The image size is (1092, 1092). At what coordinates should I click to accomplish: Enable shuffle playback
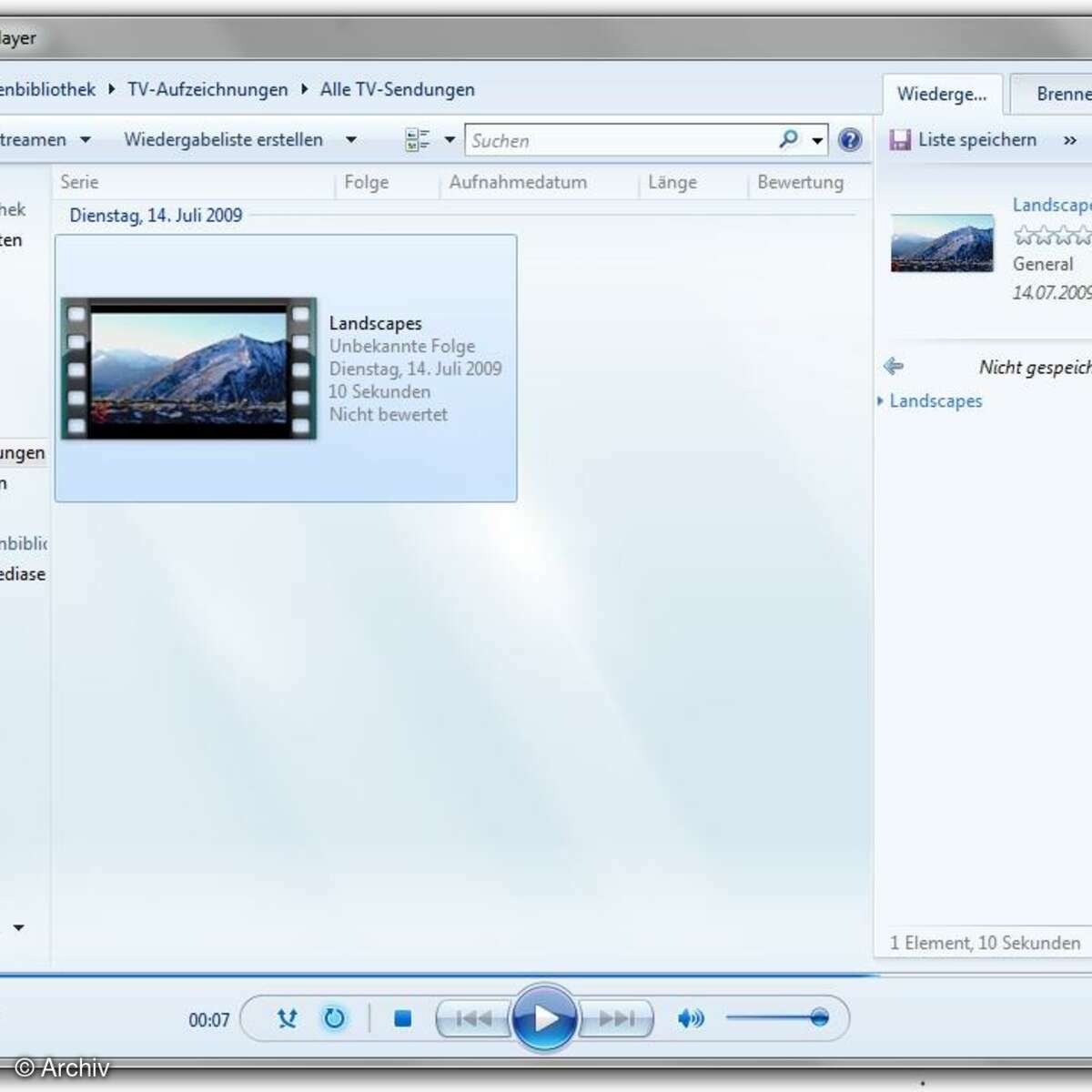click(x=286, y=1018)
